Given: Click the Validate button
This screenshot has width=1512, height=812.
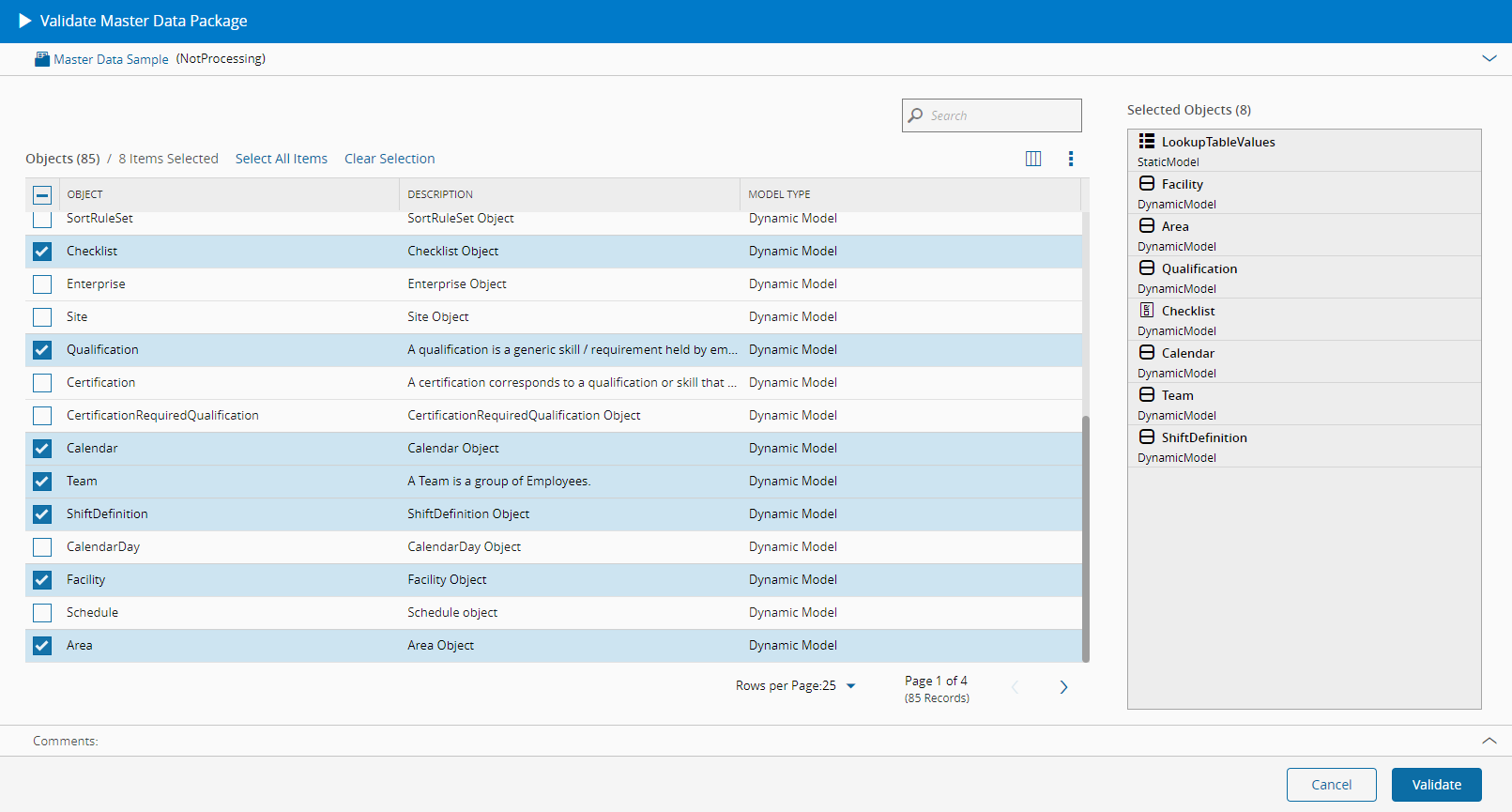Looking at the screenshot, I should (x=1436, y=785).
